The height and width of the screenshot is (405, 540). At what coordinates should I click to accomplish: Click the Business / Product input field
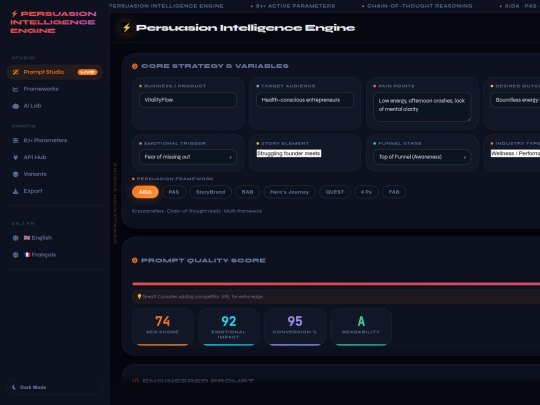point(188,100)
